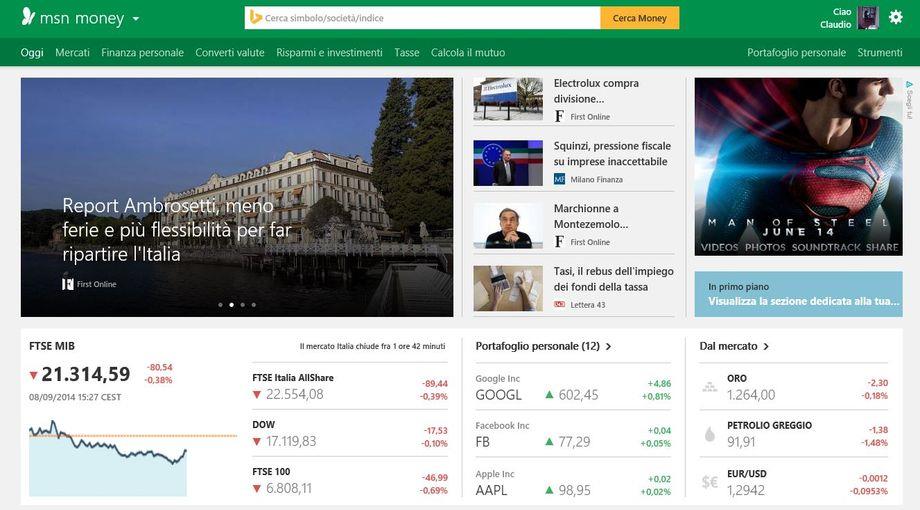Viewport: 920px width, 510px height.
Task: Click the Electrolux article thumbnail
Action: coord(508,99)
